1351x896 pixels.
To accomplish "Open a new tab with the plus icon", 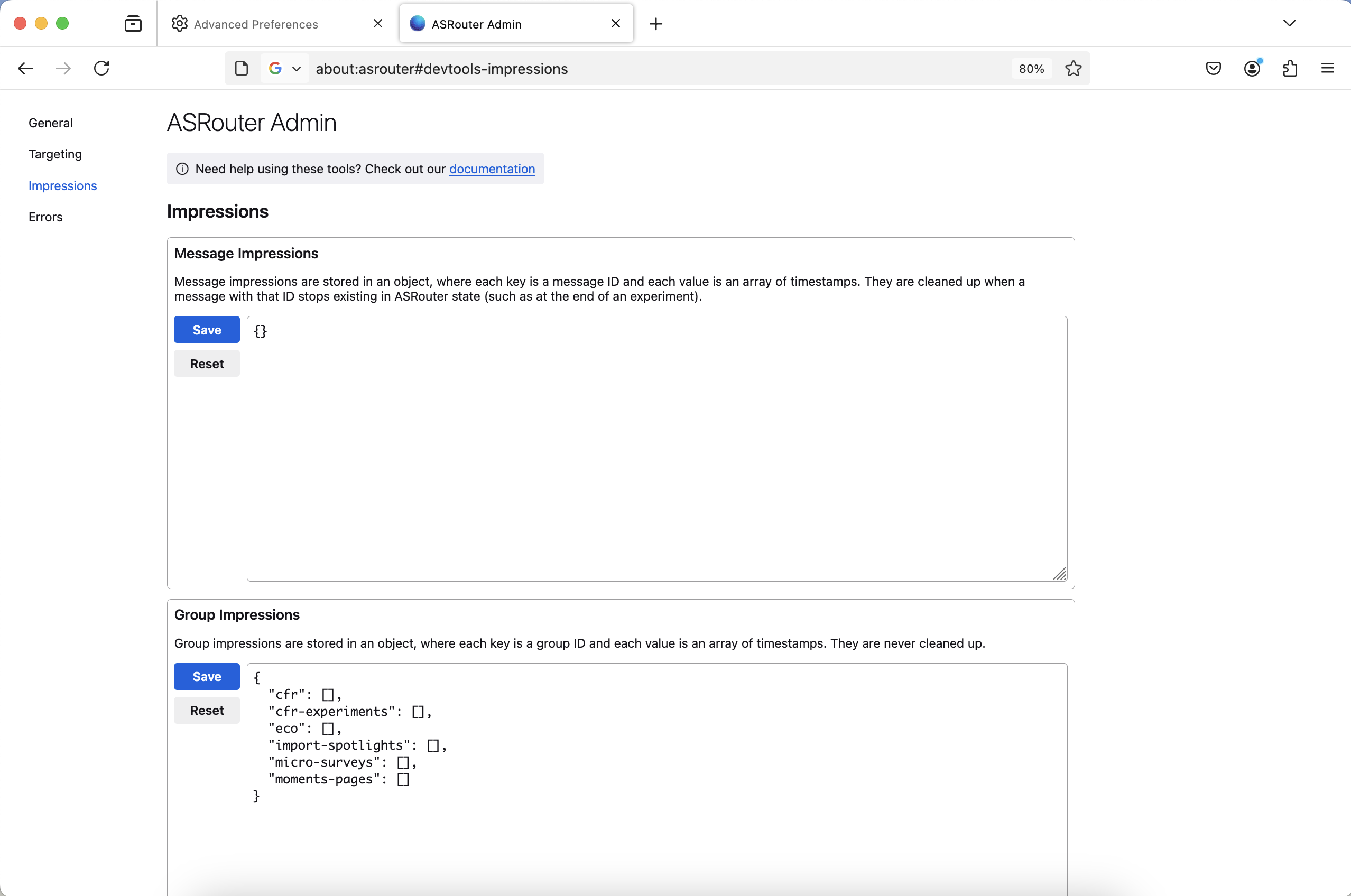I will pos(655,24).
